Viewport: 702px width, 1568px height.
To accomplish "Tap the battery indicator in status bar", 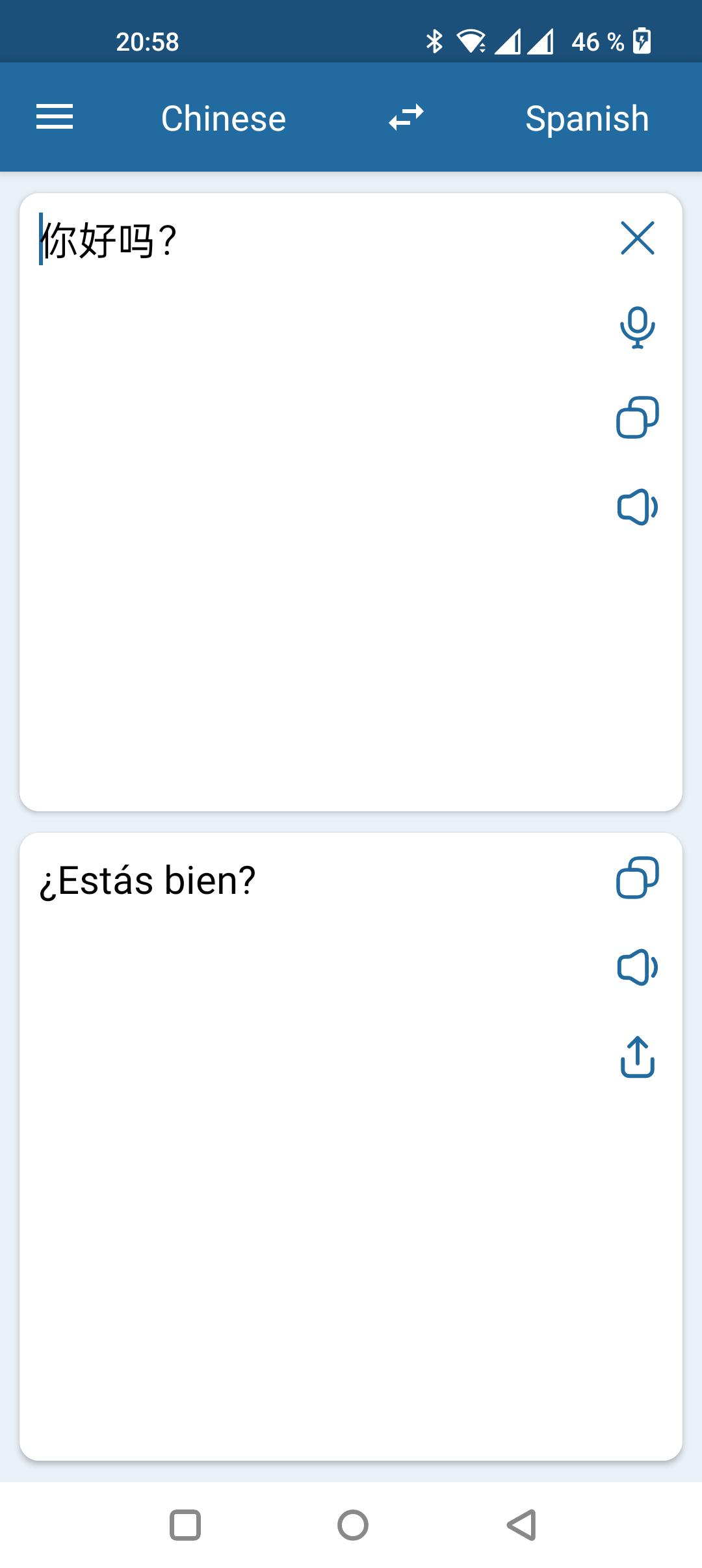I will coord(642,42).
